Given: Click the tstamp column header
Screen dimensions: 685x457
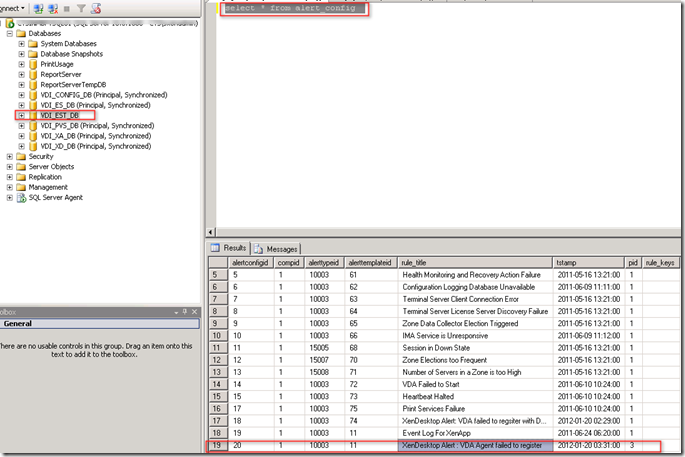Looking at the screenshot, I should point(588,263).
